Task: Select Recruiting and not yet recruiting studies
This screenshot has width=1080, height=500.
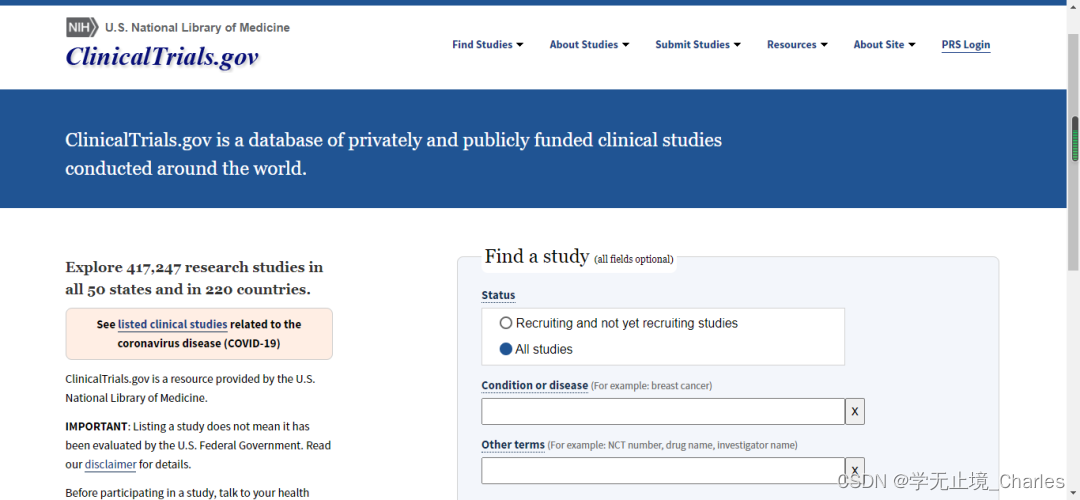Action: click(x=506, y=323)
